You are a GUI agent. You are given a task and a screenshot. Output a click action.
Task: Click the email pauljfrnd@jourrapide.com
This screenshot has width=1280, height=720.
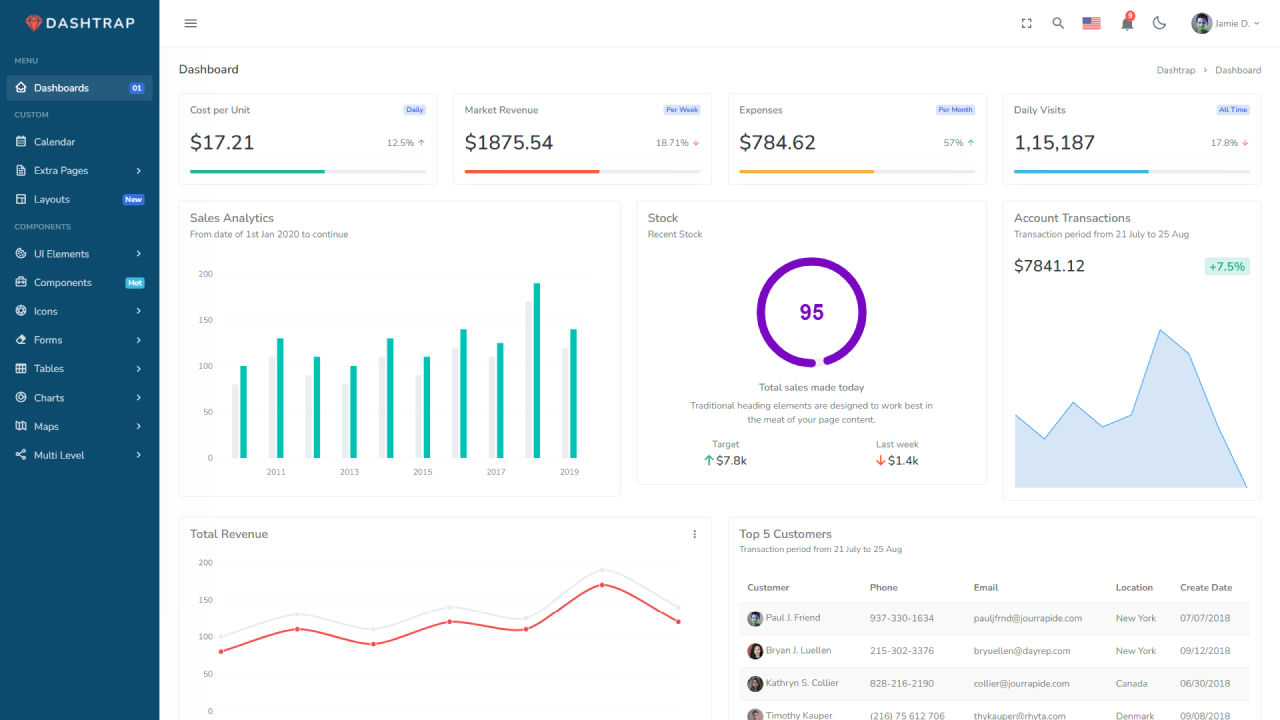(x=1027, y=618)
